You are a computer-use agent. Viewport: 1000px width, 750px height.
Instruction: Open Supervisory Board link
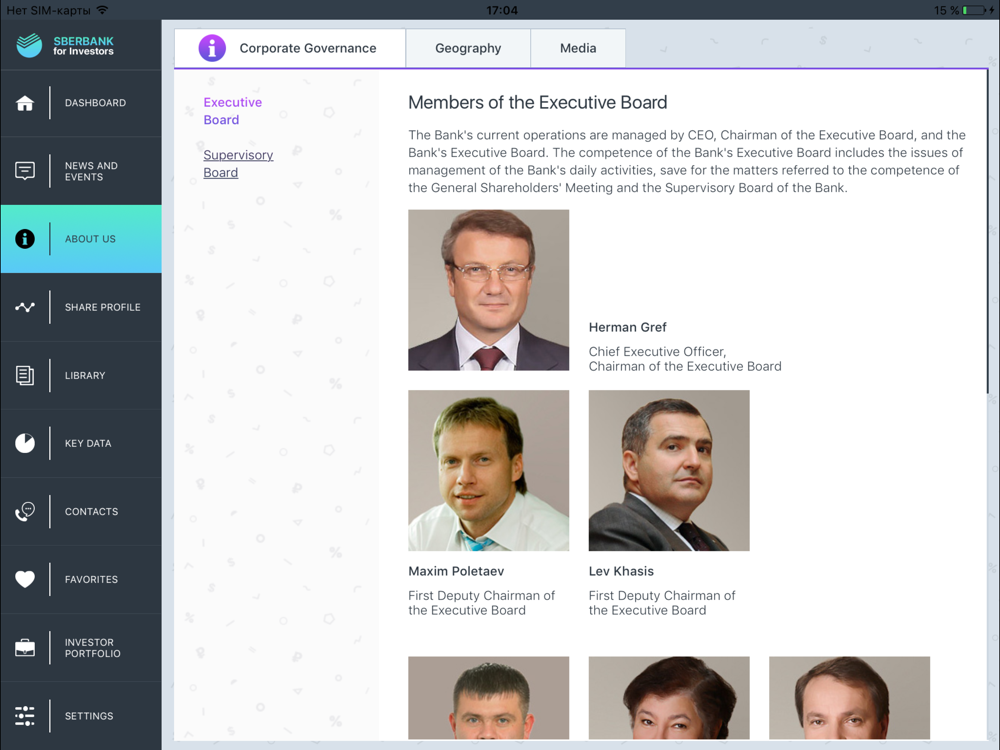[x=238, y=164]
